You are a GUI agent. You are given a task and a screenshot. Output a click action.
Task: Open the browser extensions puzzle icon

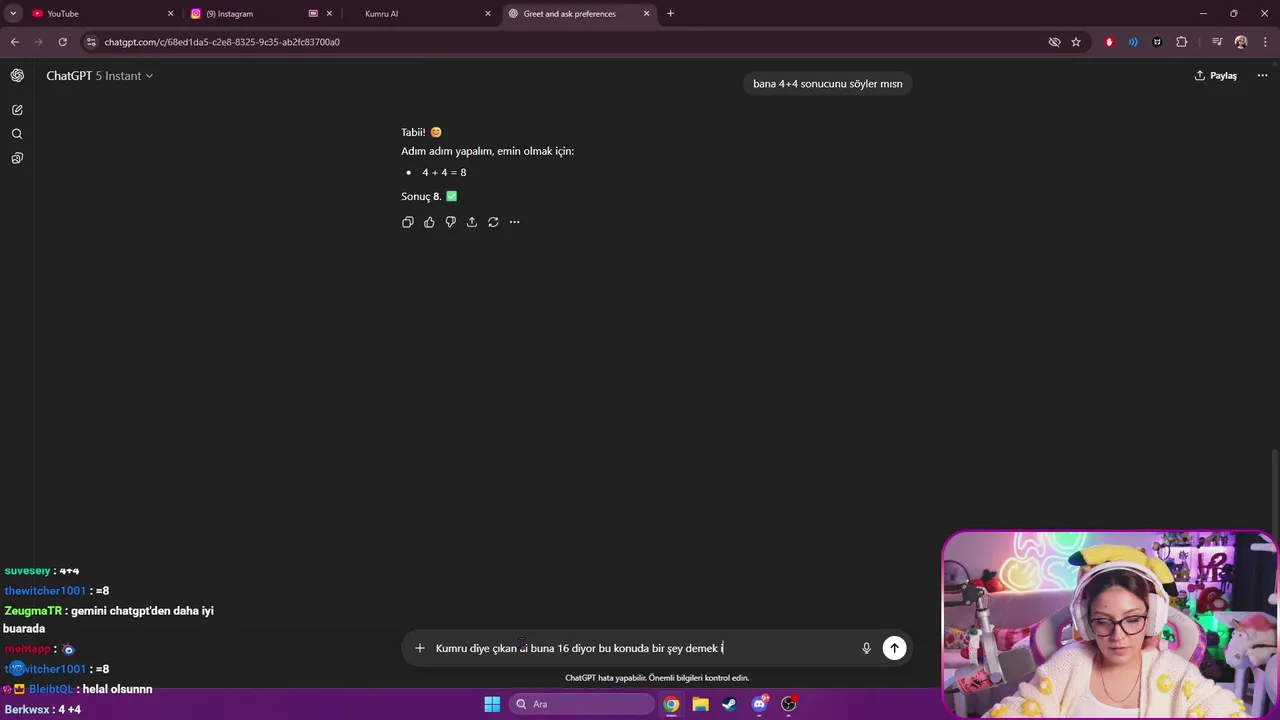click(x=1182, y=42)
